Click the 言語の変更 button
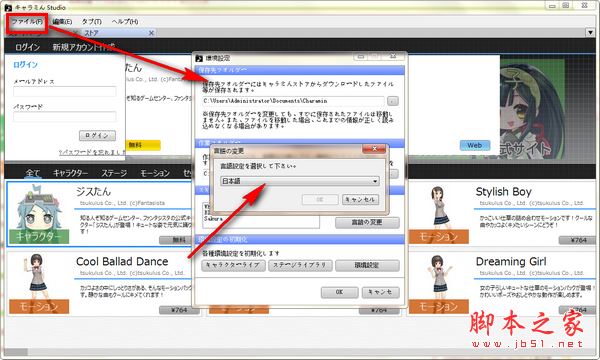The height and width of the screenshot is (360, 600). pyautogui.click(x=367, y=222)
